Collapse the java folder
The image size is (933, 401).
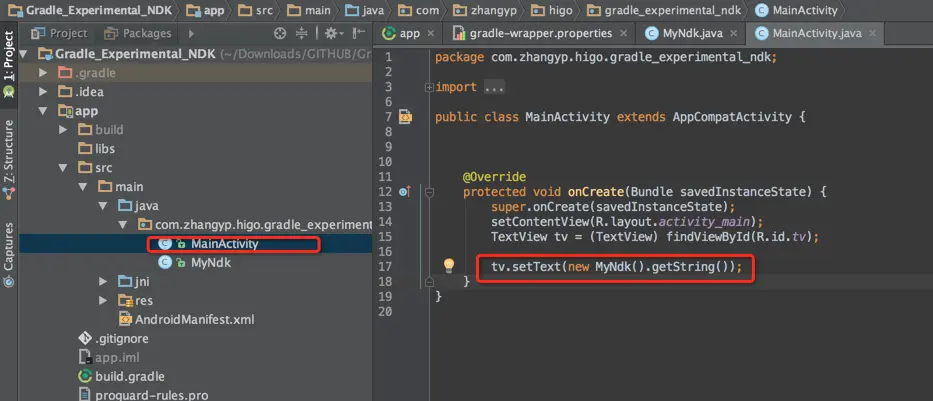(x=102, y=206)
